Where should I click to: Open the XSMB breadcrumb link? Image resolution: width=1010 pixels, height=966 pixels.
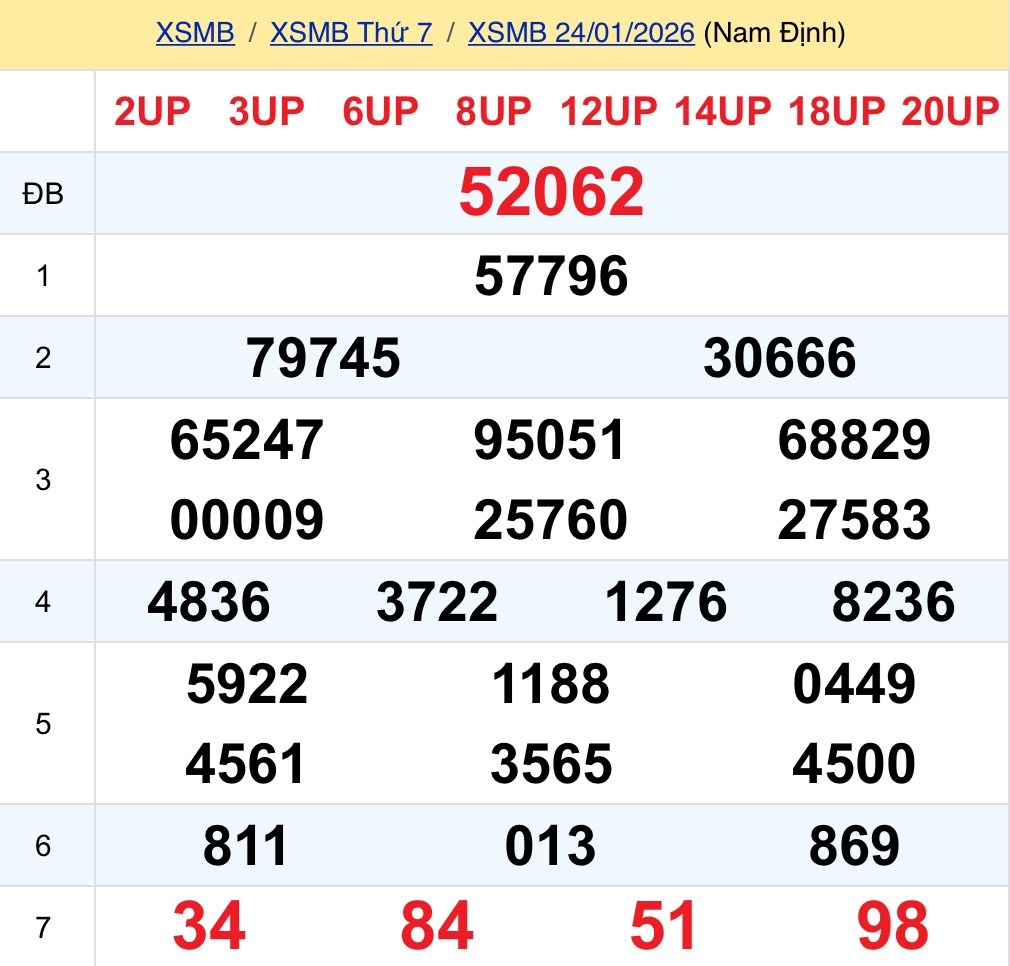[195, 33]
